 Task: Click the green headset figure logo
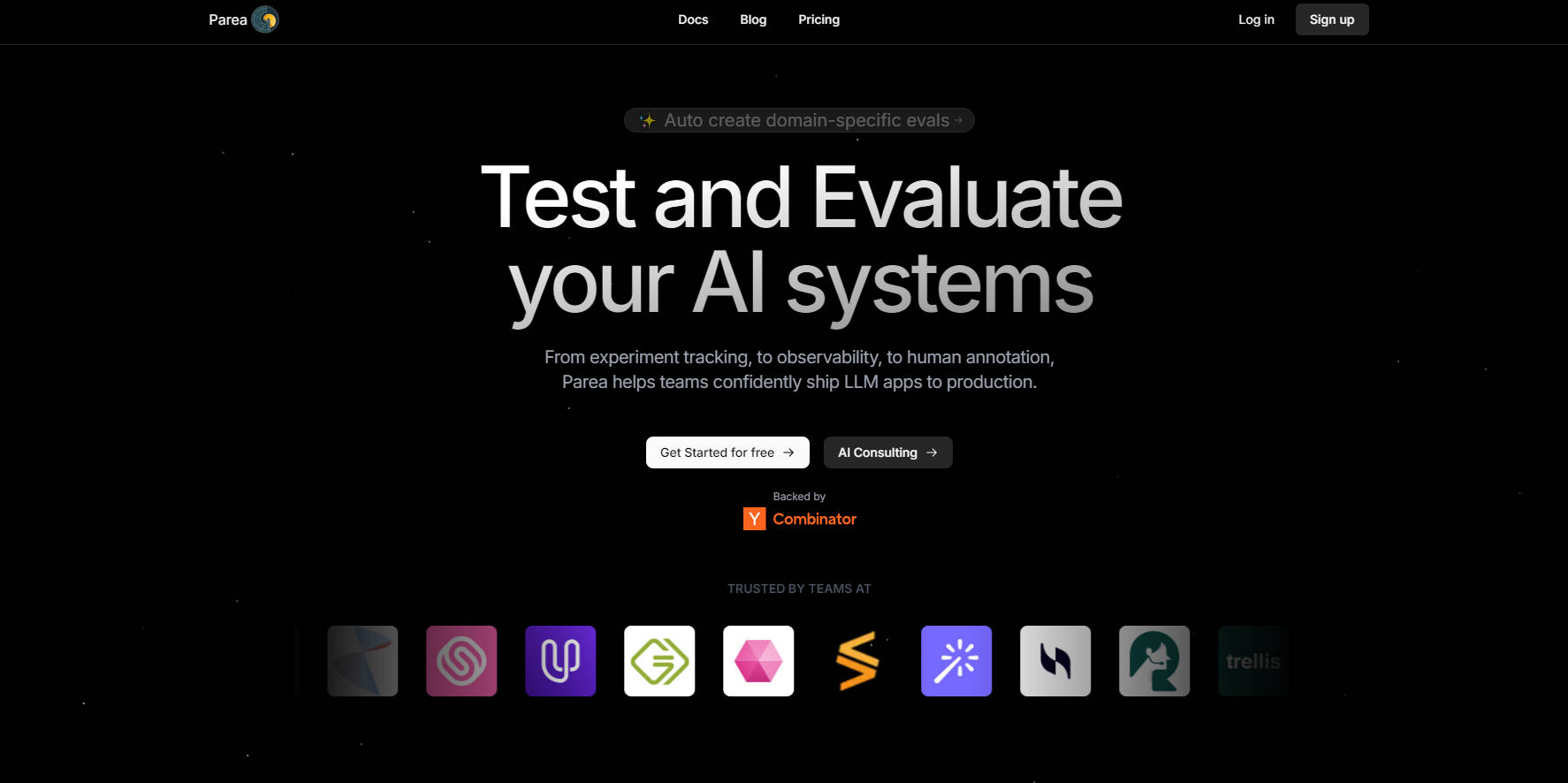point(1154,661)
